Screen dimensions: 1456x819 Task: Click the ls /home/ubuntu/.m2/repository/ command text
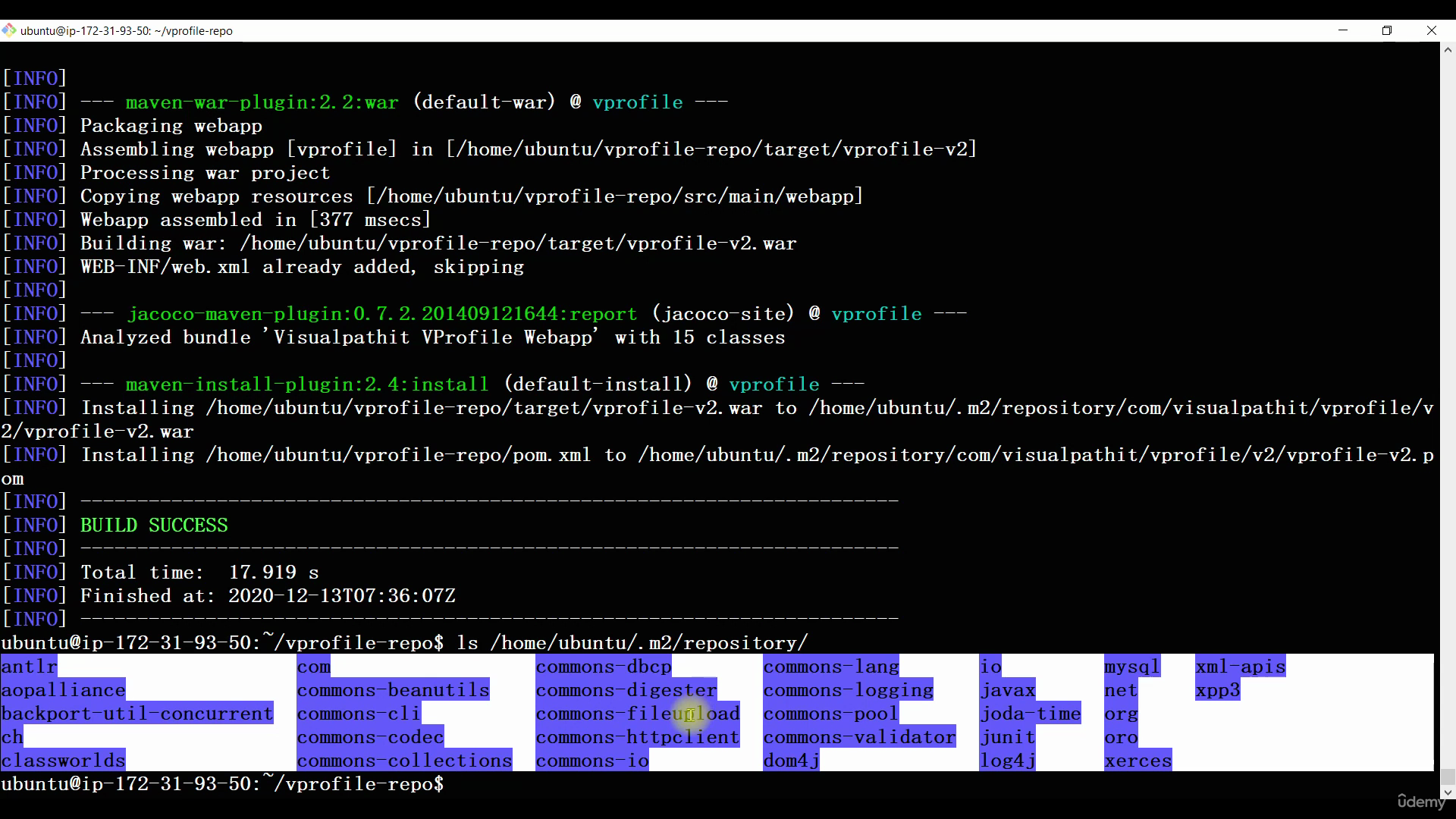click(x=632, y=643)
